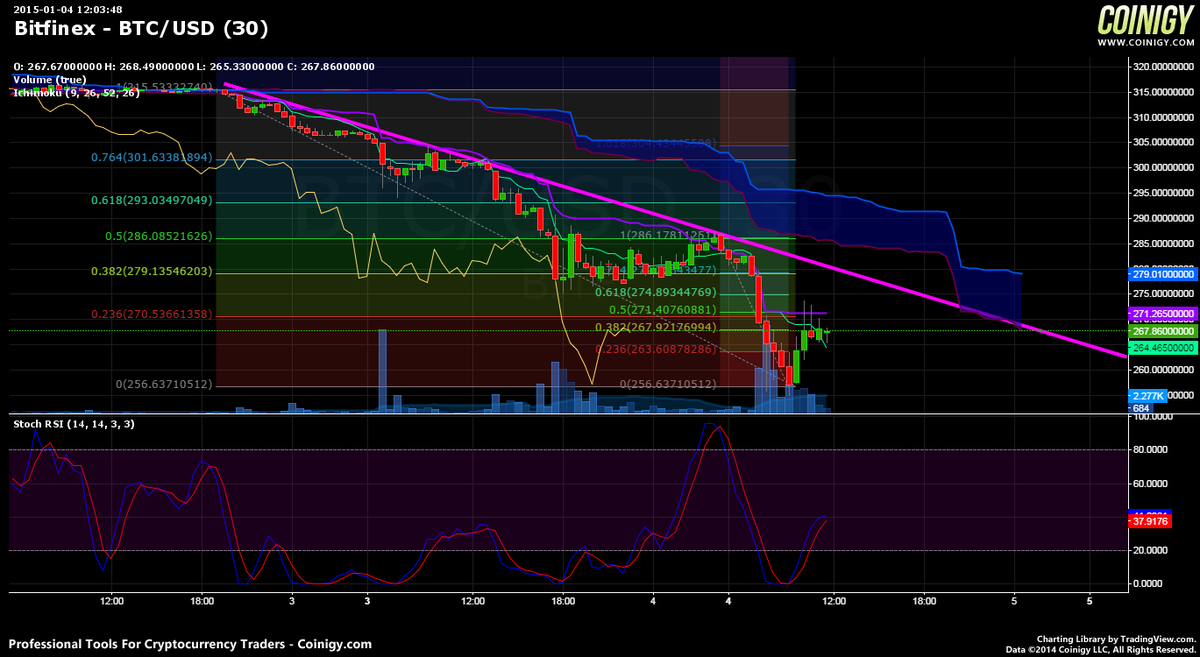The height and width of the screenshot is (657, 1200).
Task: Click the 2.277K volume tag
Action: pos(1148,396)
